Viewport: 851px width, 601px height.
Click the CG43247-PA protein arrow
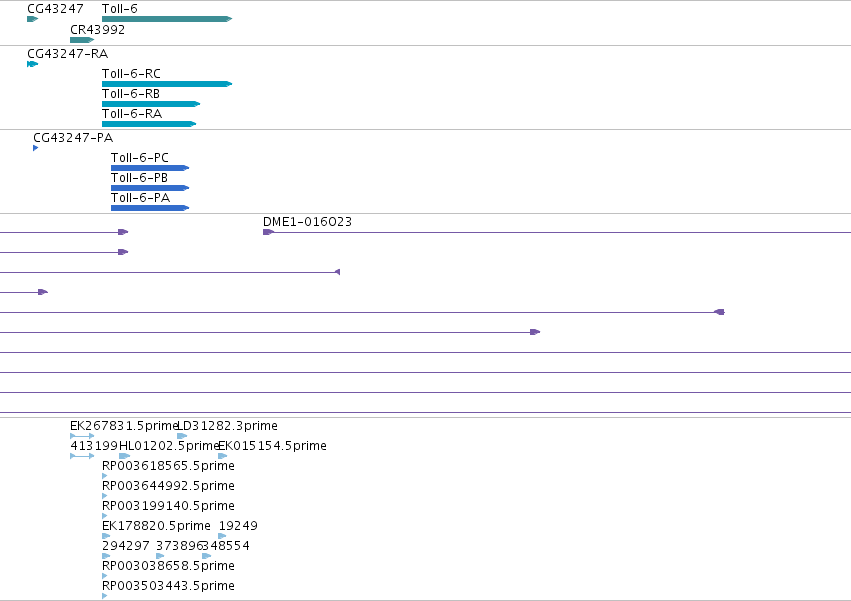tap(36, 148)
